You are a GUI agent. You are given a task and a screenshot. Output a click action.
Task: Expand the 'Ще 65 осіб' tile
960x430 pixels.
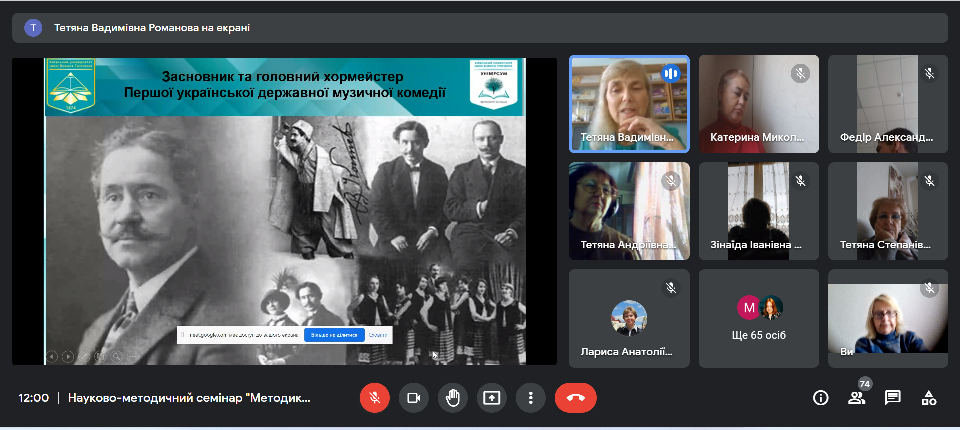pyautogui.click(x=758, y=317)
